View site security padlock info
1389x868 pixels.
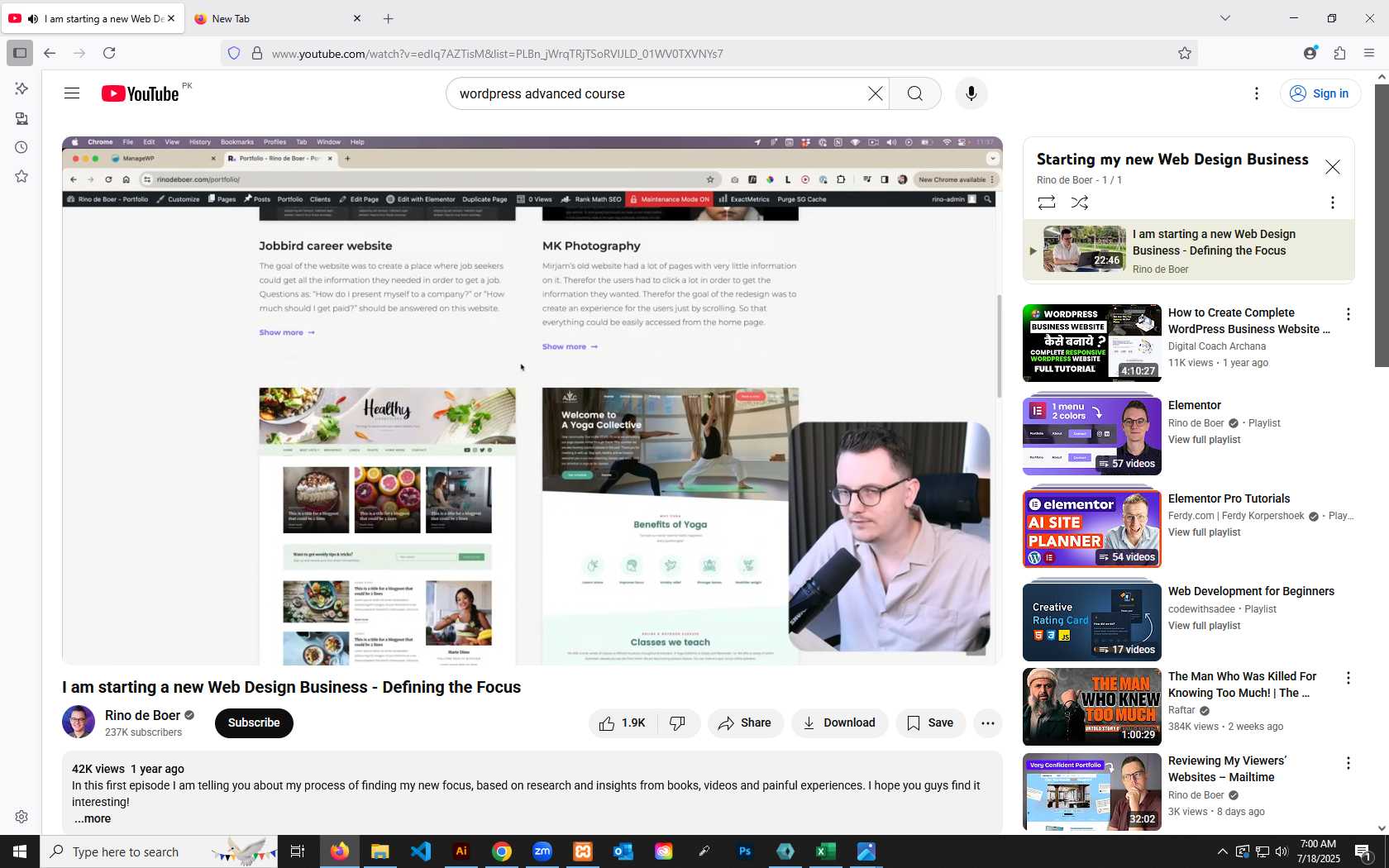257,53
